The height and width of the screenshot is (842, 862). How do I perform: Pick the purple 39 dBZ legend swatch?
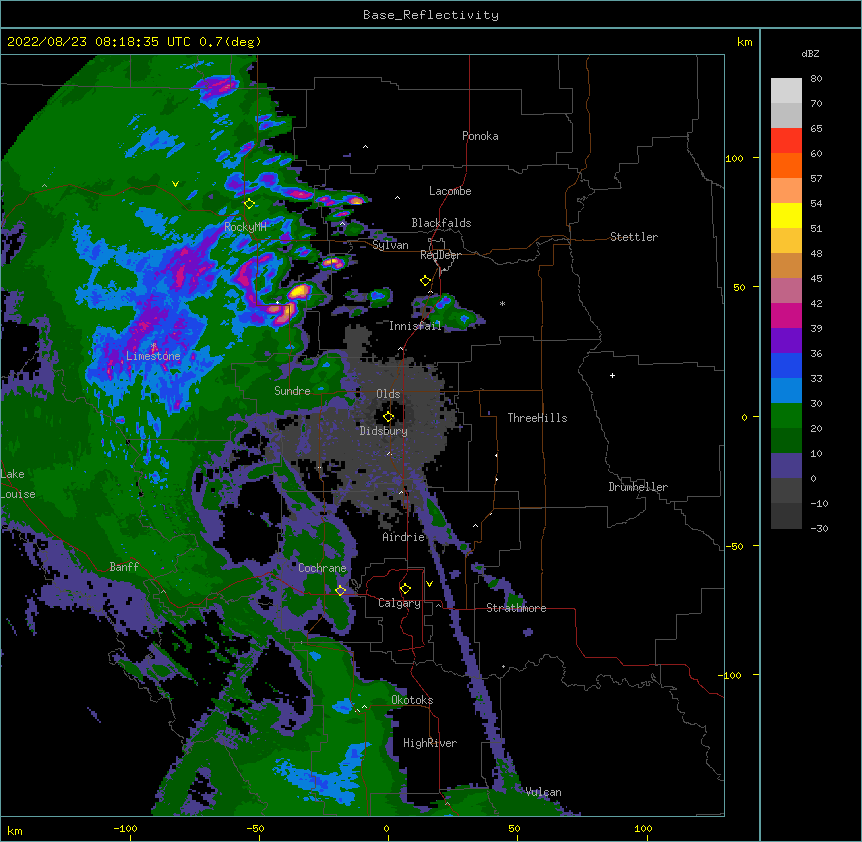pyautogui.click(x=786, y=341)
